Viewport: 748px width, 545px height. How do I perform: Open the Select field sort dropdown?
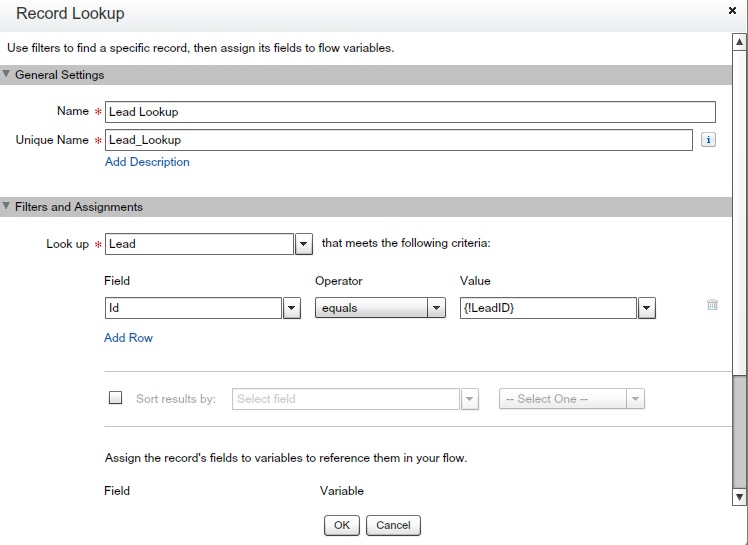tap(470, 399)
